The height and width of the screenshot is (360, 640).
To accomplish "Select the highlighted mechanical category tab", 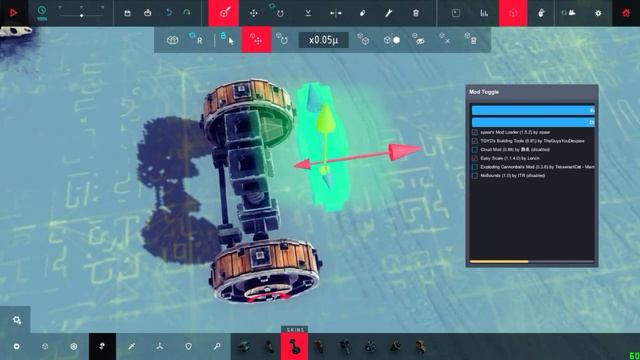I will pos(102,346).
